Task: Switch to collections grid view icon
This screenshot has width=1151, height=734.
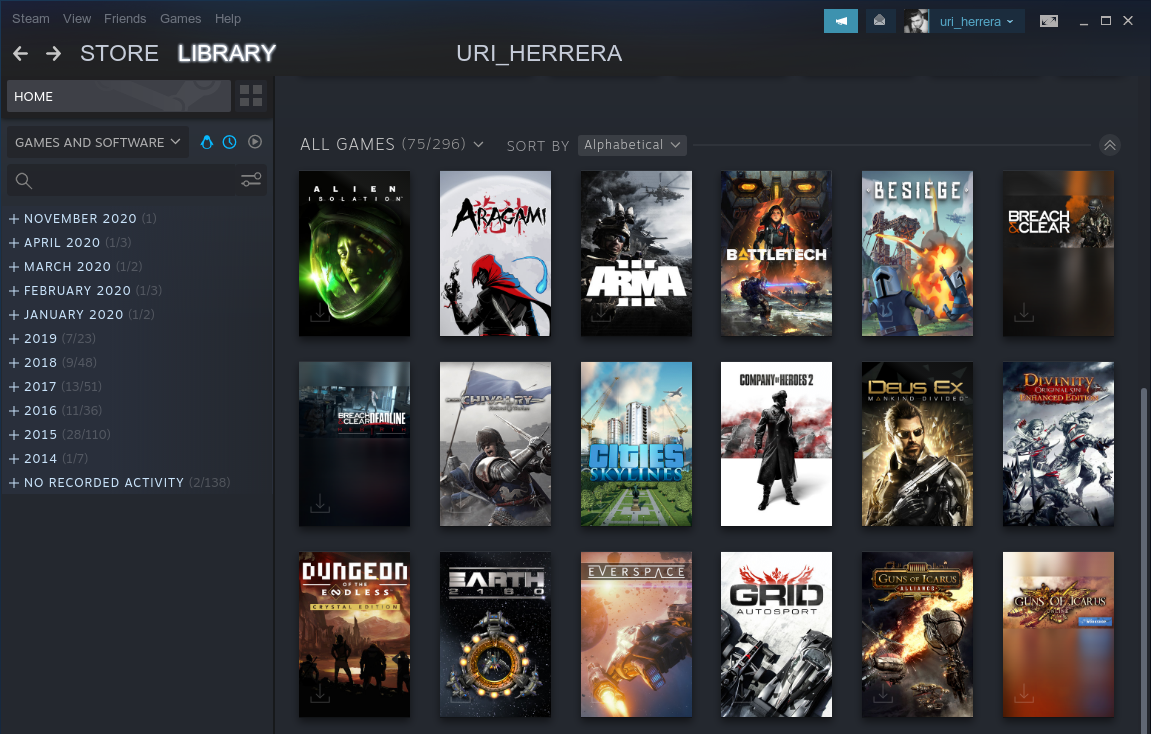Action: click(251, 96)
